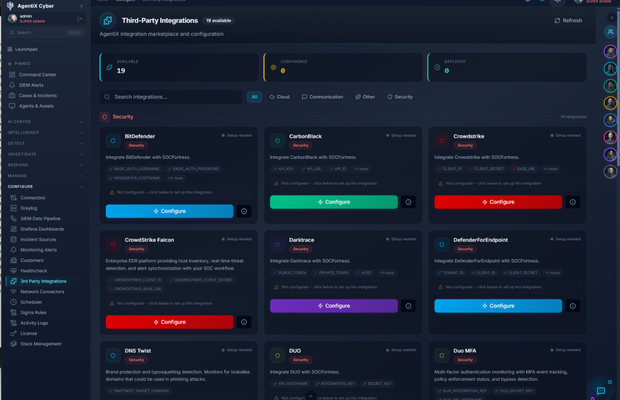The height and width of the screenshot is (400, 620).
Task: Expand the Manage section
Action: (44, 176)
